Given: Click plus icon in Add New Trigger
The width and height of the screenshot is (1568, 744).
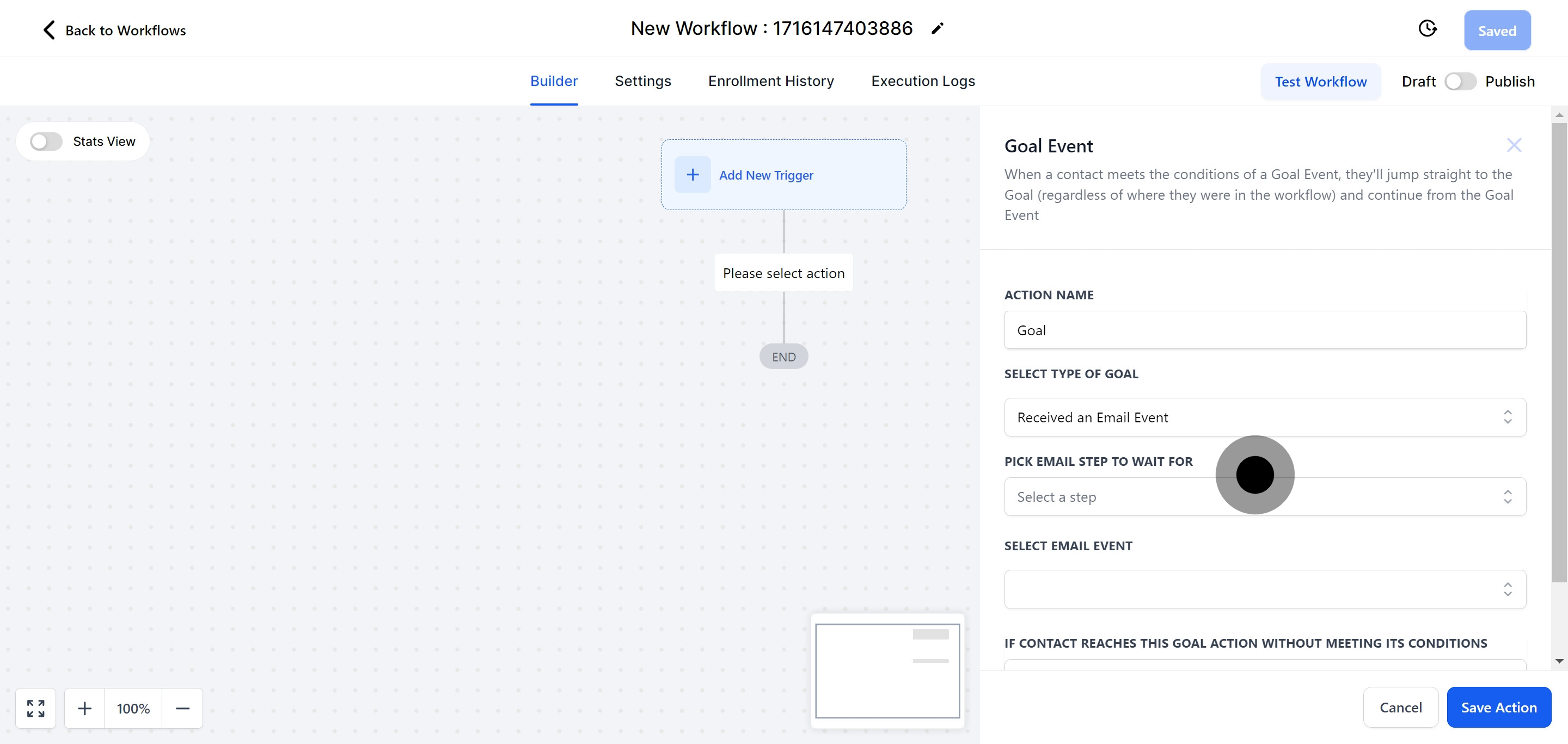Looking at the screenshot, I should [x=692, y=175].
